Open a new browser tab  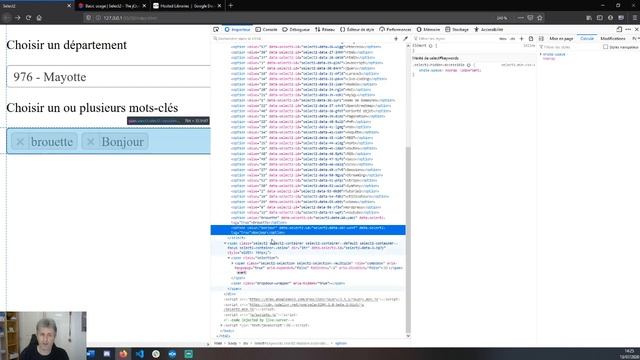pos(231,6)
